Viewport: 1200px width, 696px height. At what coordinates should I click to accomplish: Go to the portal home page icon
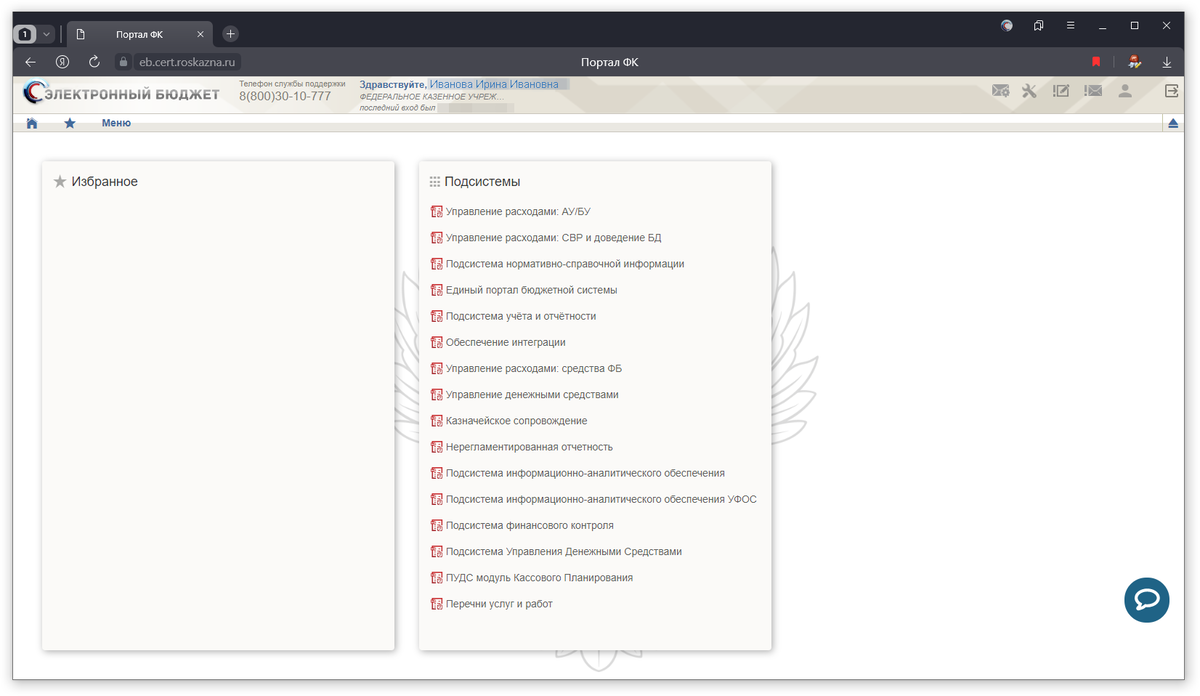pyautogui.click(x=32, y=123)
